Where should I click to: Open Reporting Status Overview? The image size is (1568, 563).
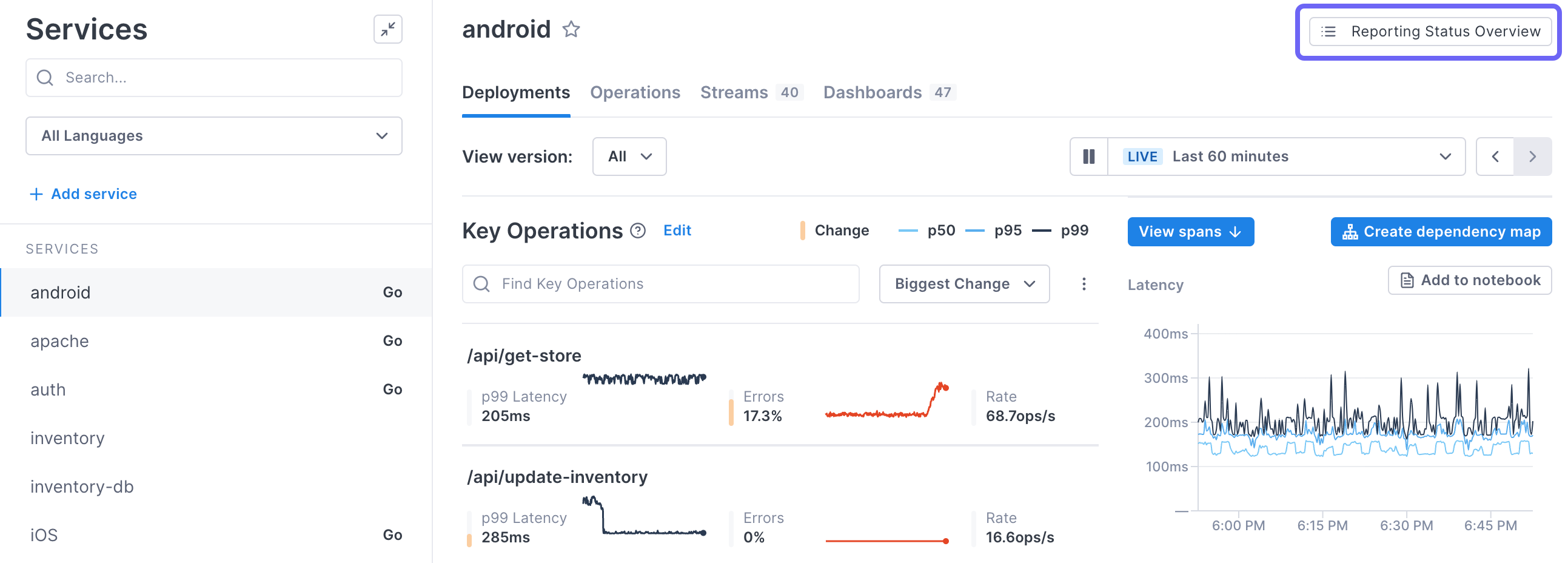pos(1430,32)
